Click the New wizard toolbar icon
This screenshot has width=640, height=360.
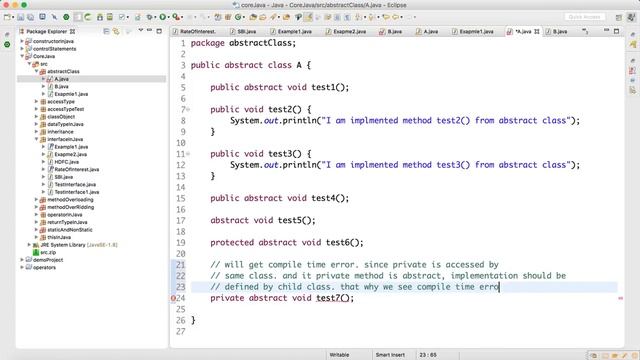pyautogui.click(x=7, y=17)
